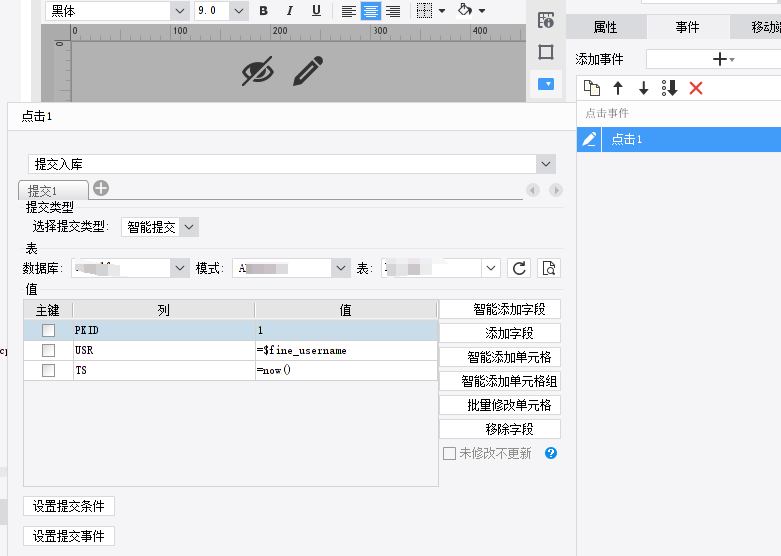Check the primary key box for PKID
Image resolution: width=781 pixels, height=556 pixels.
tap(48, 330)
